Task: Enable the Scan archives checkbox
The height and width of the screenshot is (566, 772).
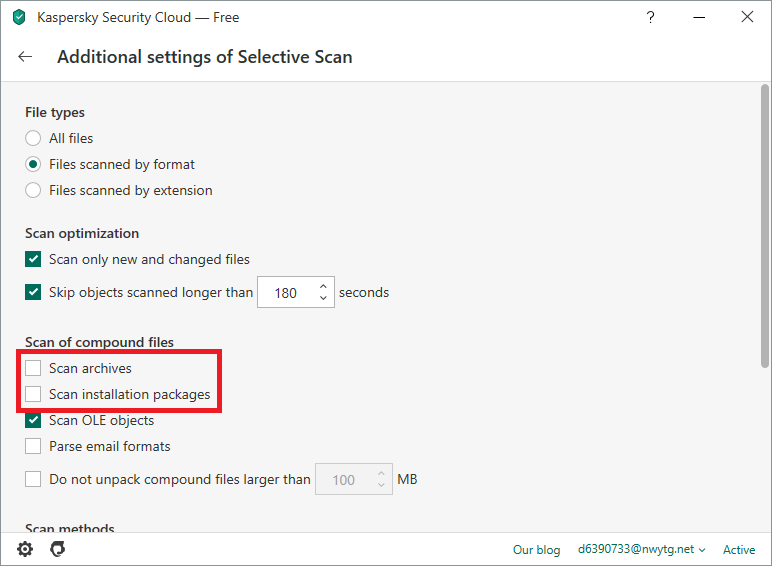Action: [x=33, y=368]
